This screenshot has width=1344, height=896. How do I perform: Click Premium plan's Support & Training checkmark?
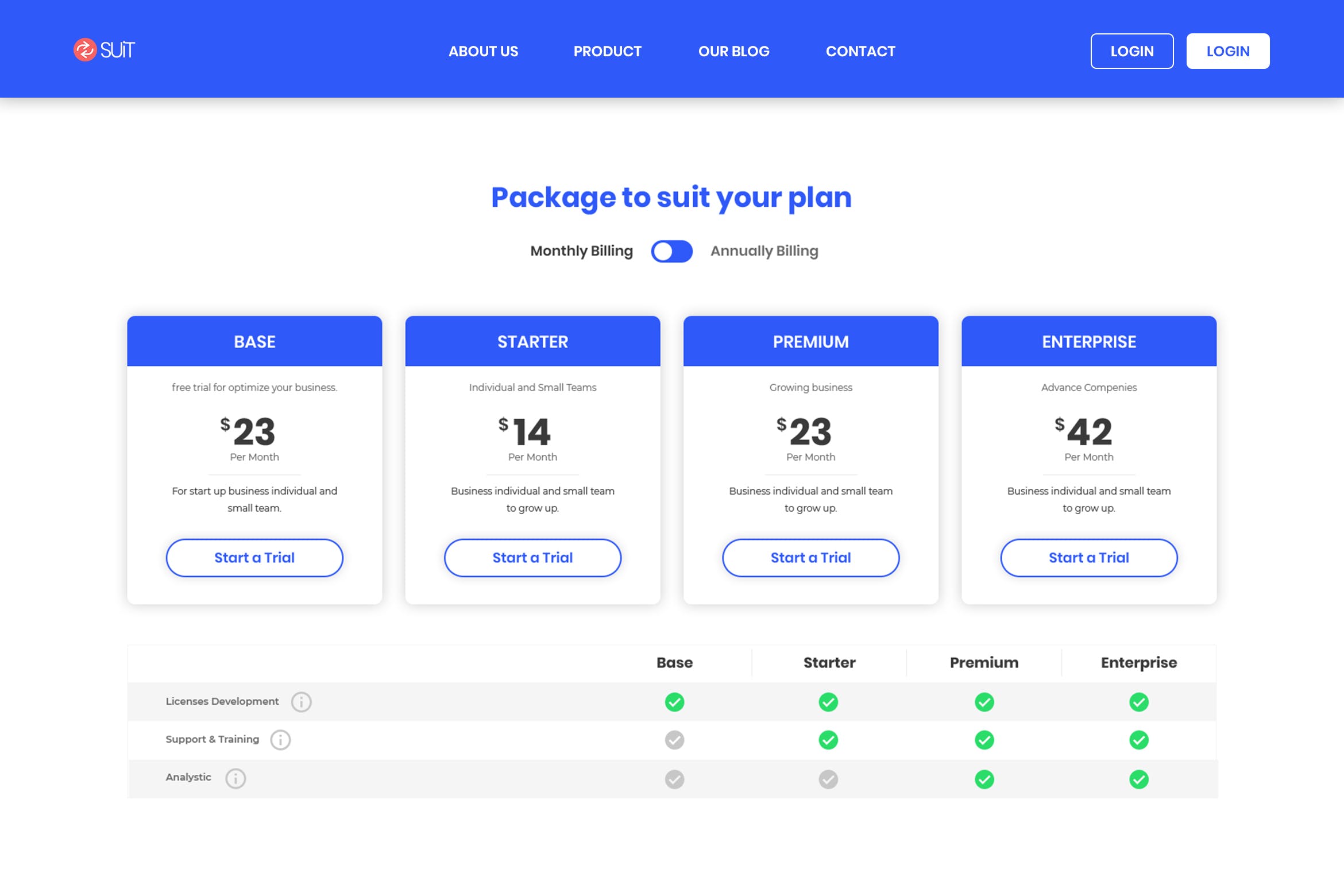coord(983,740)
